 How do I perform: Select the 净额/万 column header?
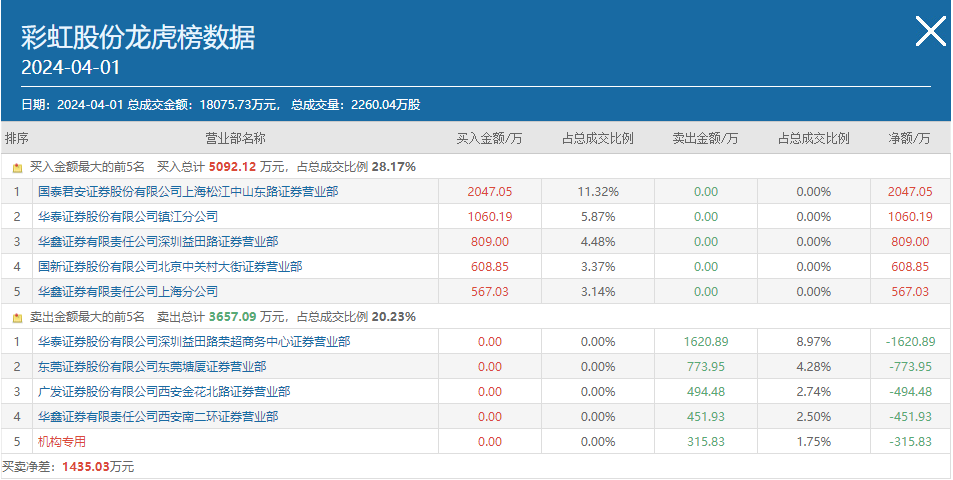[x=909, y=139]
